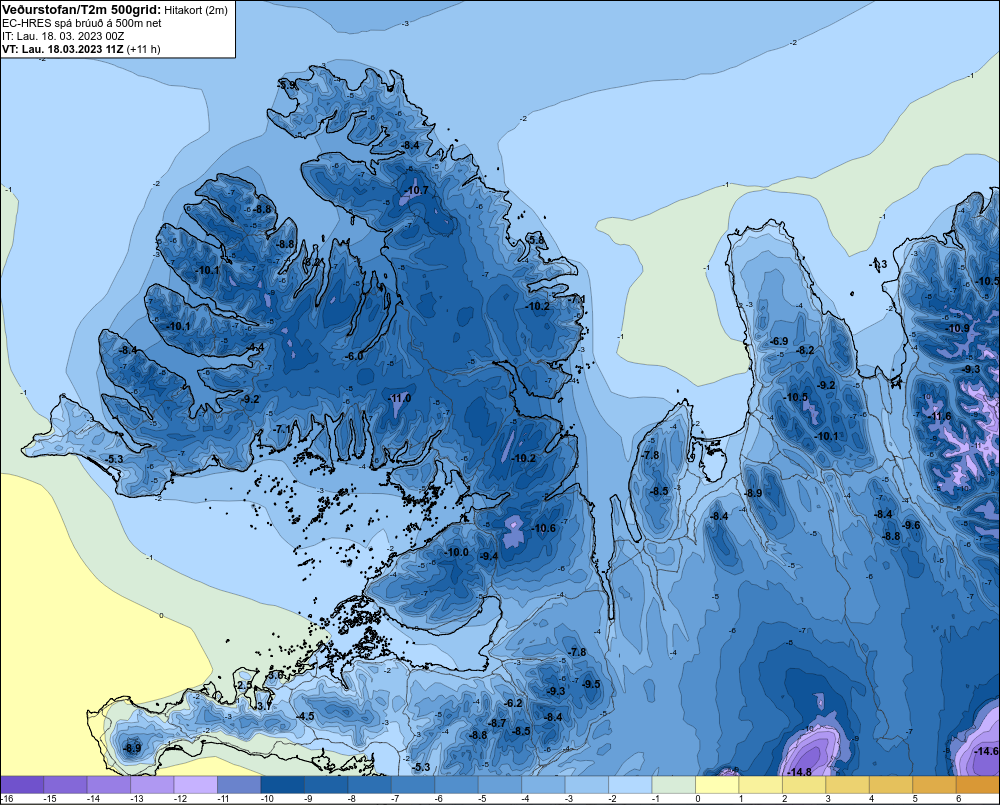The height and width of the screenshot is (805, 1000).
Task: Click the 'IT: Lau. 18. 03. 2023 00Z' line
Action: (63, 36)
